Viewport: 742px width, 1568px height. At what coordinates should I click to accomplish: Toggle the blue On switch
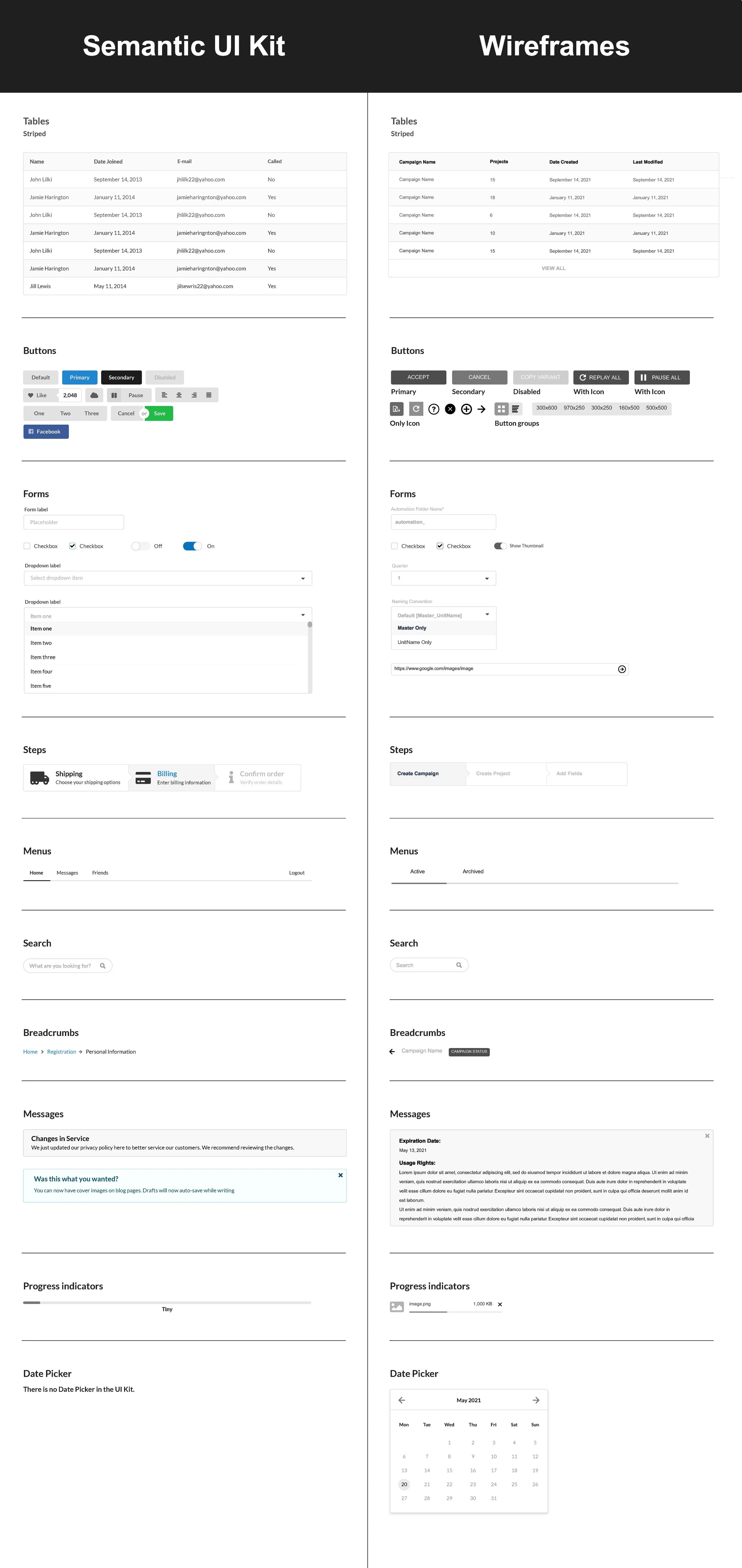coord(192,546)
